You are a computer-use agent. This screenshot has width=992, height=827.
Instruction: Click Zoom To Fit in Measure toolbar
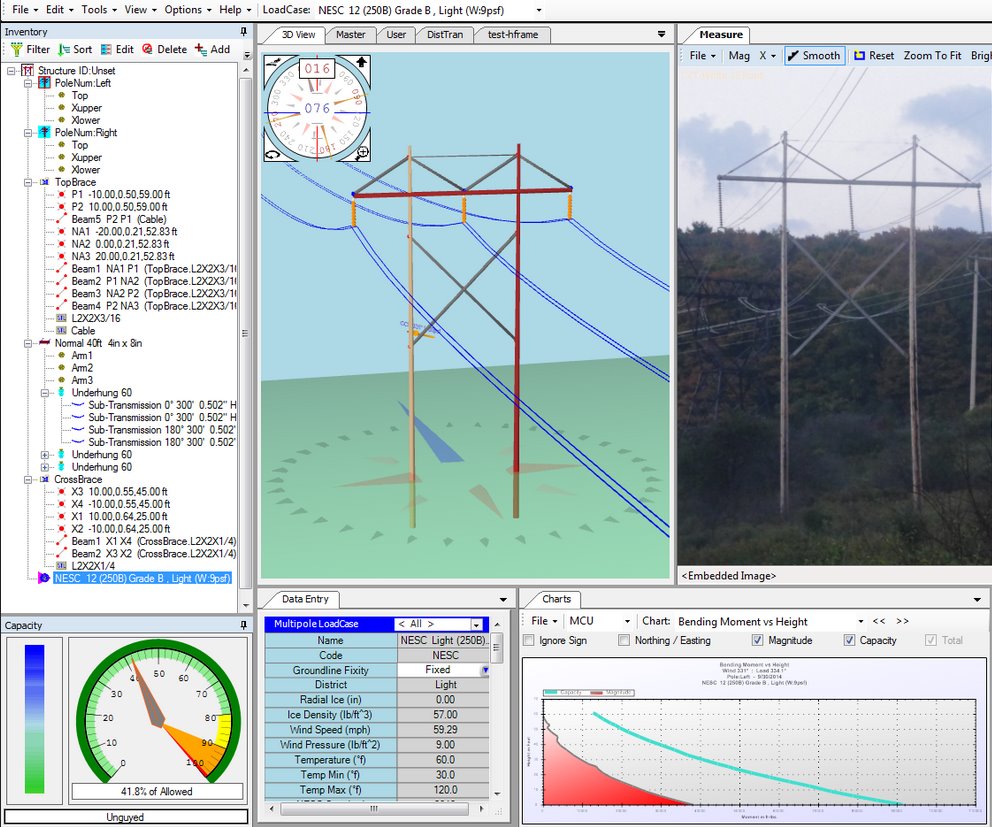932,56
